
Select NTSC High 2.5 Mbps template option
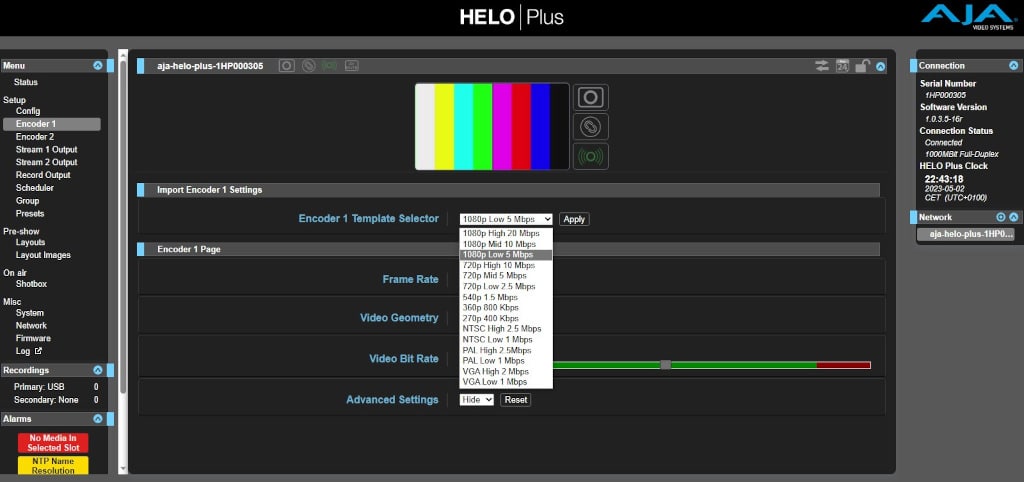coord(501,328)
